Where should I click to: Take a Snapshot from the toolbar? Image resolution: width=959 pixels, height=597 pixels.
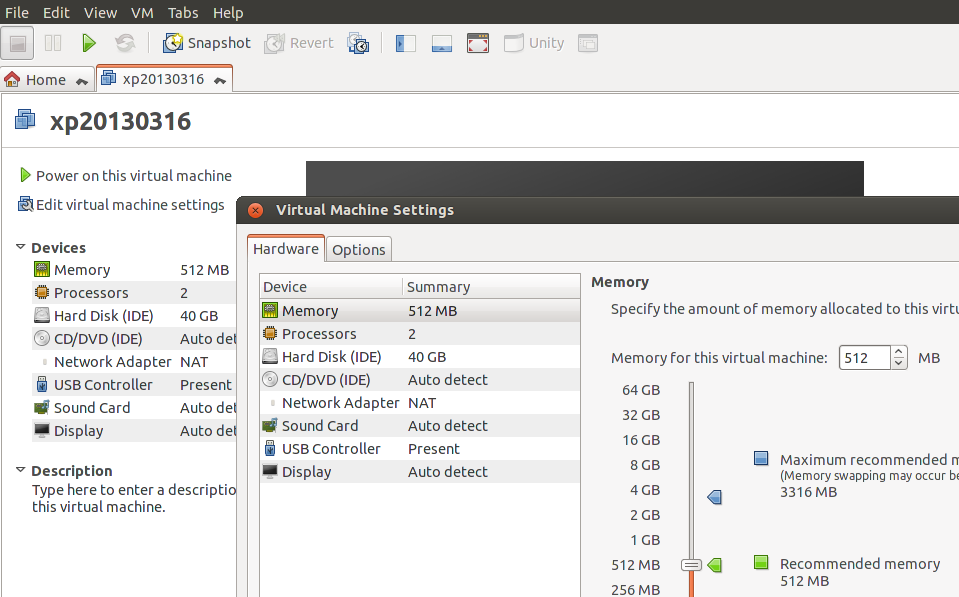tap(206, 43)
